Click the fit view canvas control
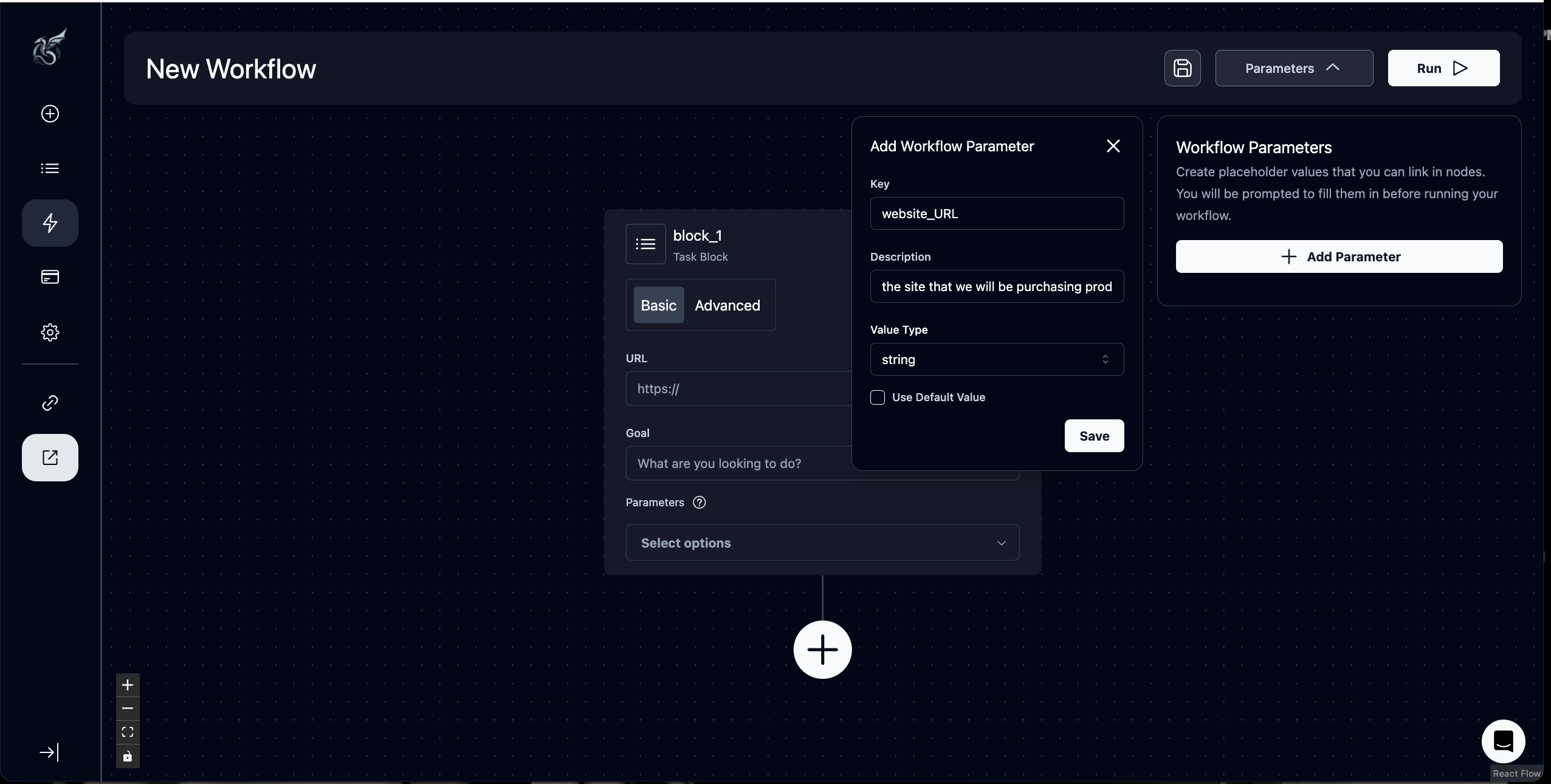Viewport: 1551px width, 784px height. pyautogui.click(x=128, y=732)
